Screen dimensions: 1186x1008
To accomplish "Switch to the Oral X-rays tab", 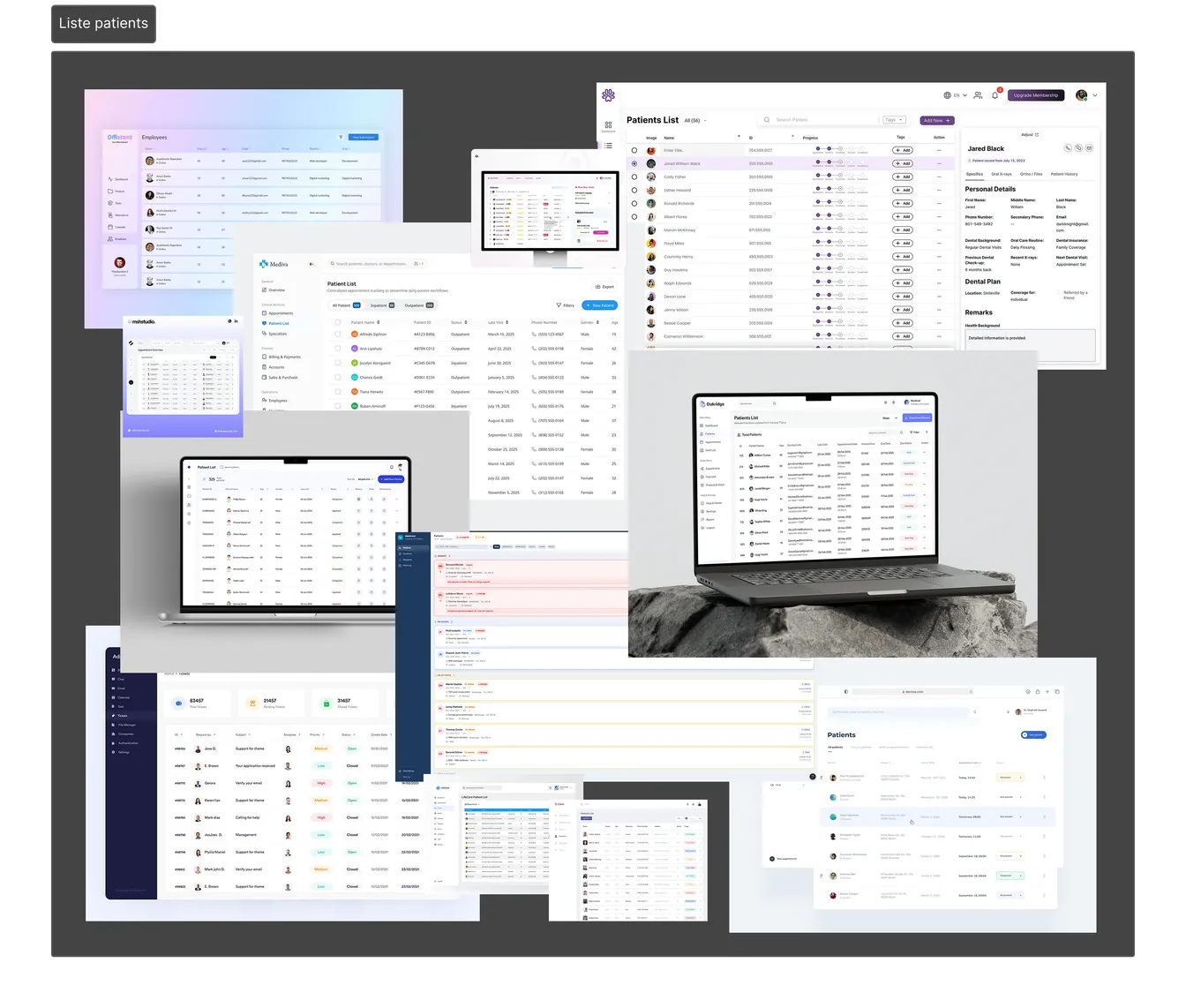I will coord(1002,174).
